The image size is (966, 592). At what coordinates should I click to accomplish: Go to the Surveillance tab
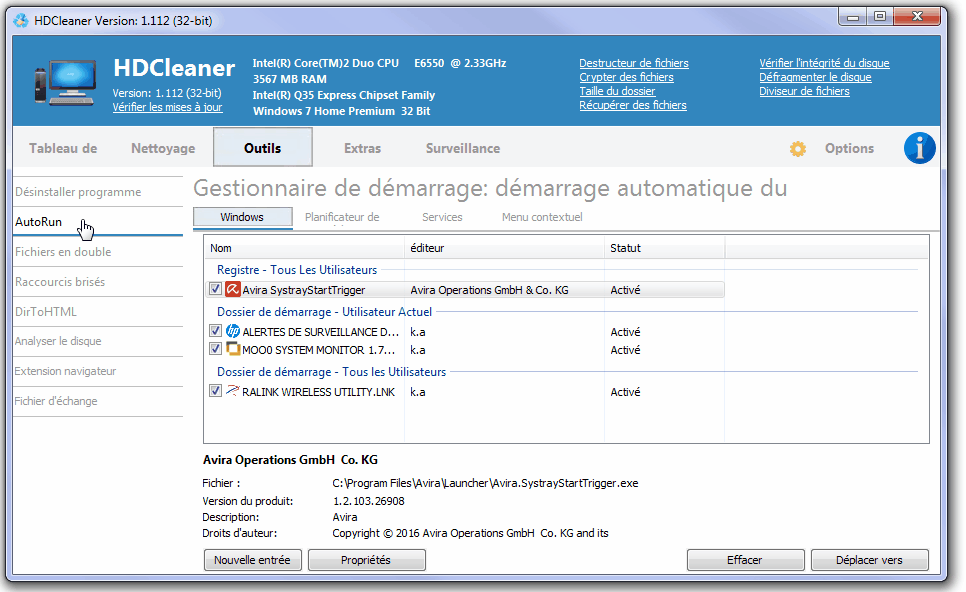pos(463,148)
